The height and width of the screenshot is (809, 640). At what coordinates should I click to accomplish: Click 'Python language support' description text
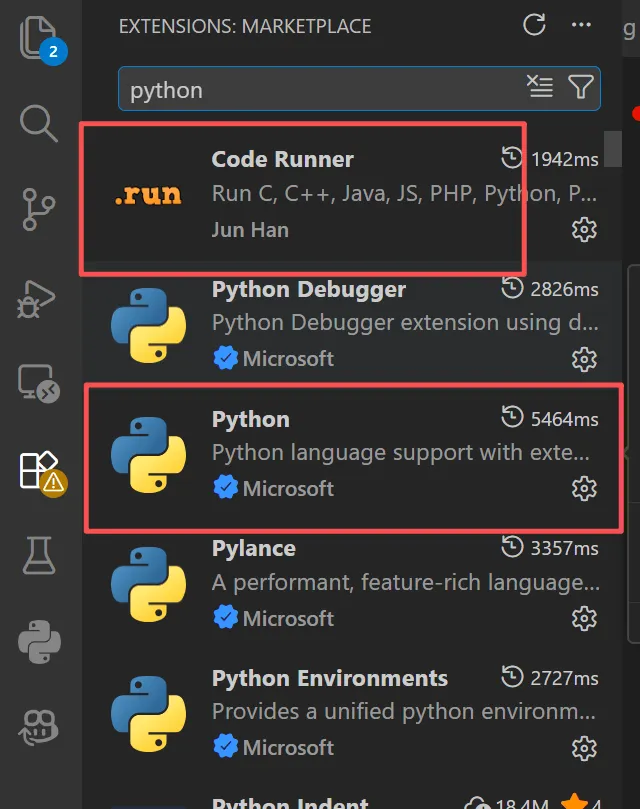point(401,453)
